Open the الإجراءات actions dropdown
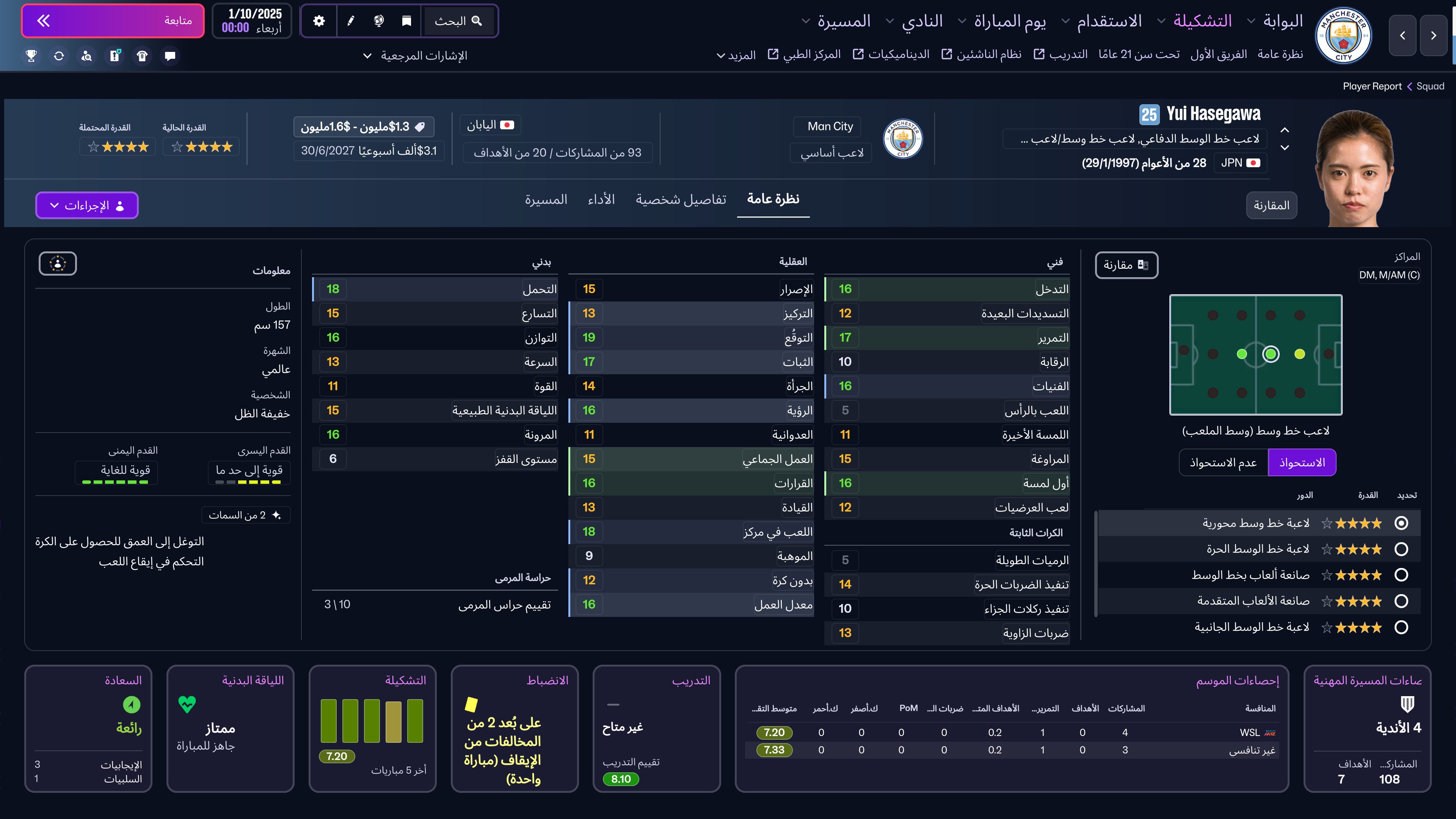1456x819 pixels. pos(87,205)
